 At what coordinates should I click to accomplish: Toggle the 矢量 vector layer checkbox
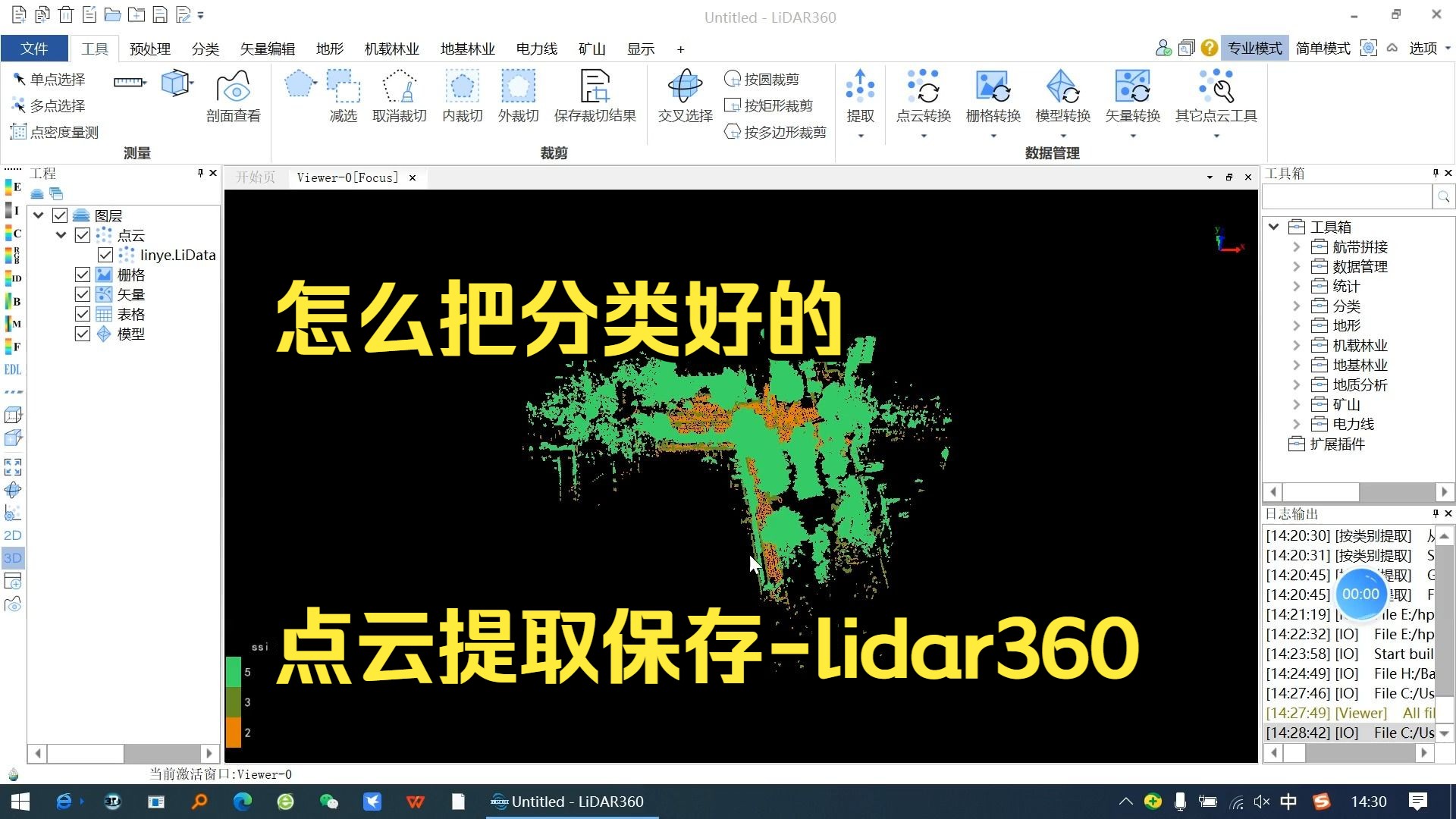click(x=83, y=294)
